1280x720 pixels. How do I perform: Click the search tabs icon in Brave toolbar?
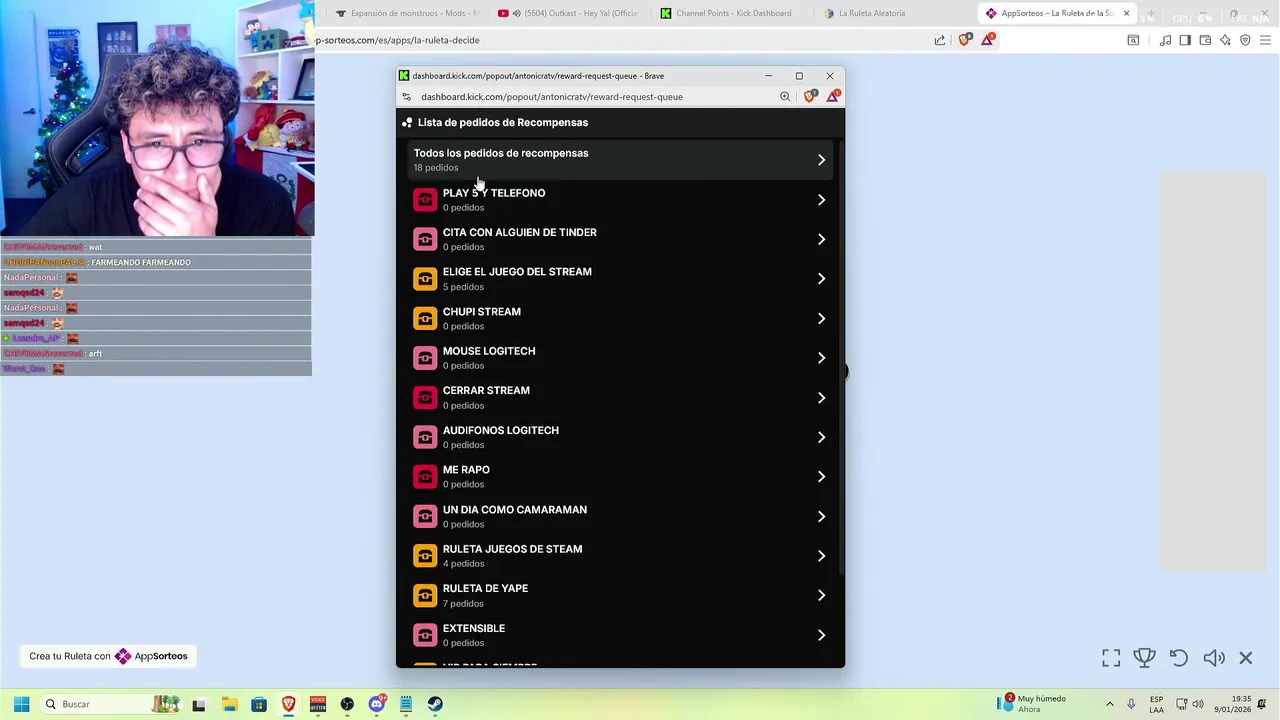coord(1133,40)
